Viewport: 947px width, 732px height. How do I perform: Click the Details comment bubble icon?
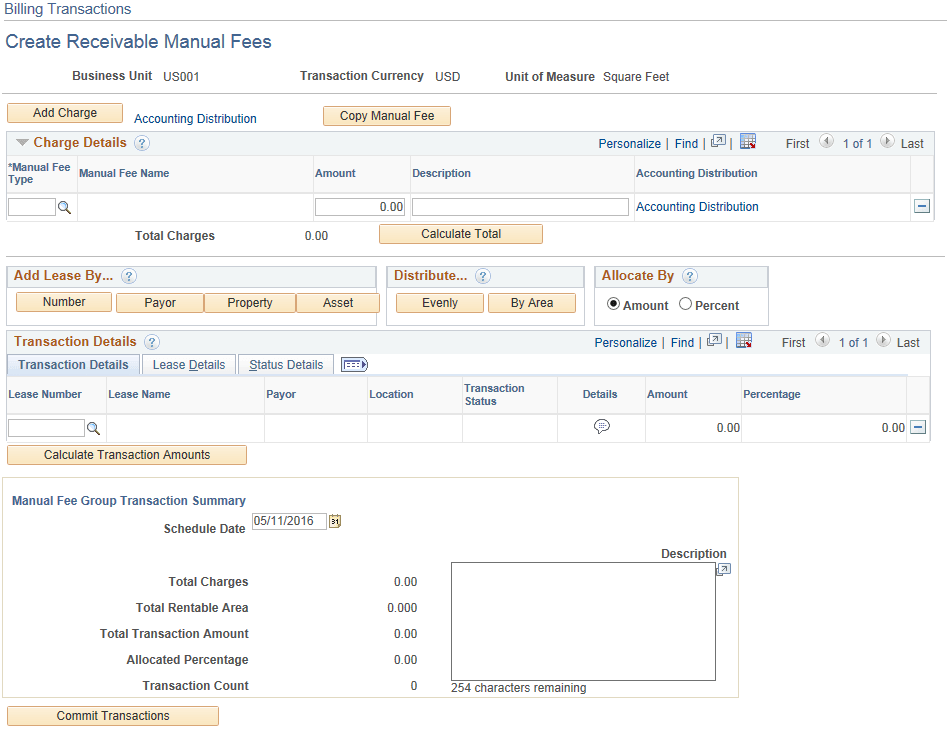tap(602, 427)
